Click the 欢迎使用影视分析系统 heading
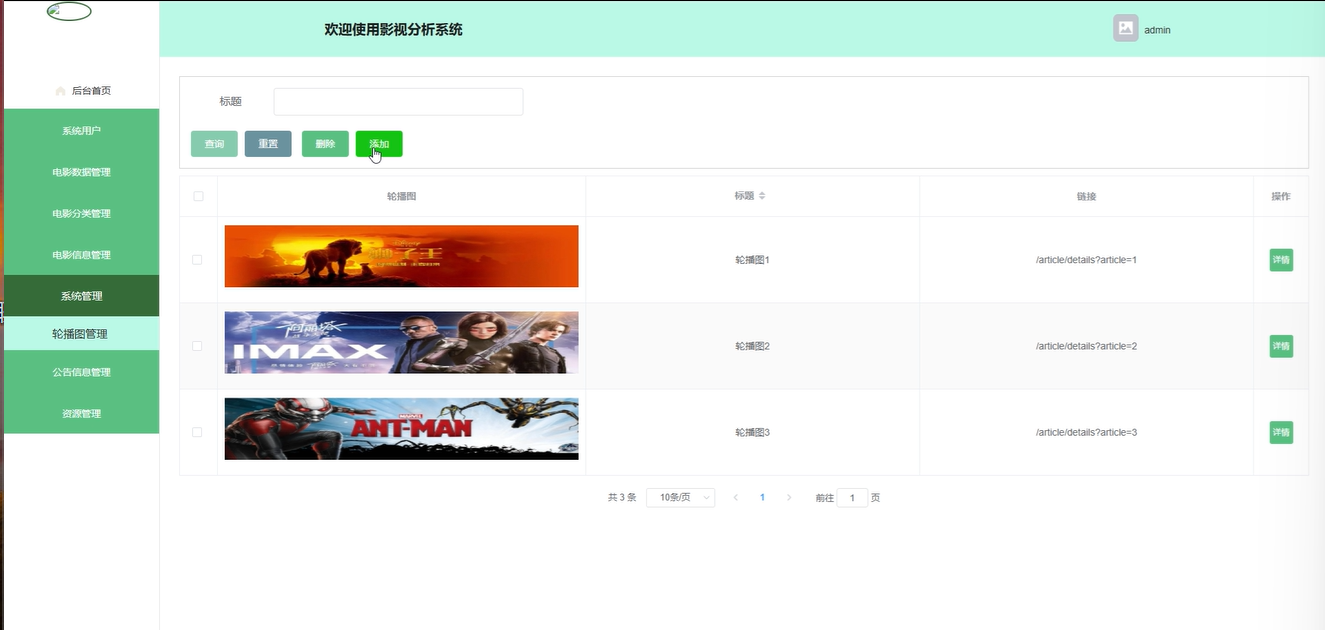Screen dimensions: 1325x630 [393, 30]
